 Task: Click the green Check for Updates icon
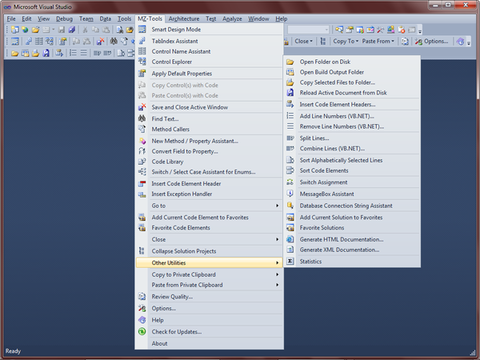[x=142, y=332]
